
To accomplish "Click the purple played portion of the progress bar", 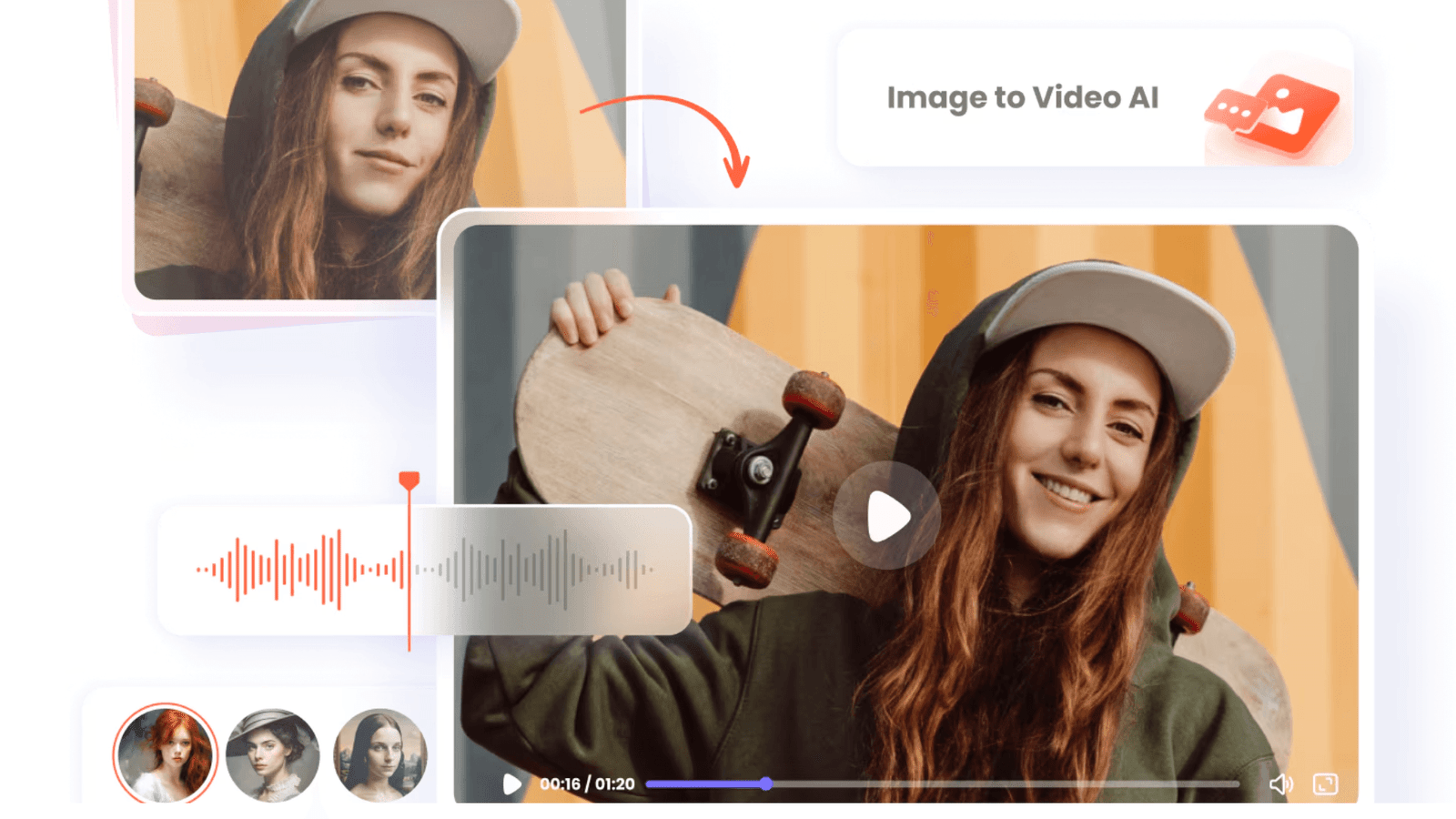I will [x=705, y=784].
